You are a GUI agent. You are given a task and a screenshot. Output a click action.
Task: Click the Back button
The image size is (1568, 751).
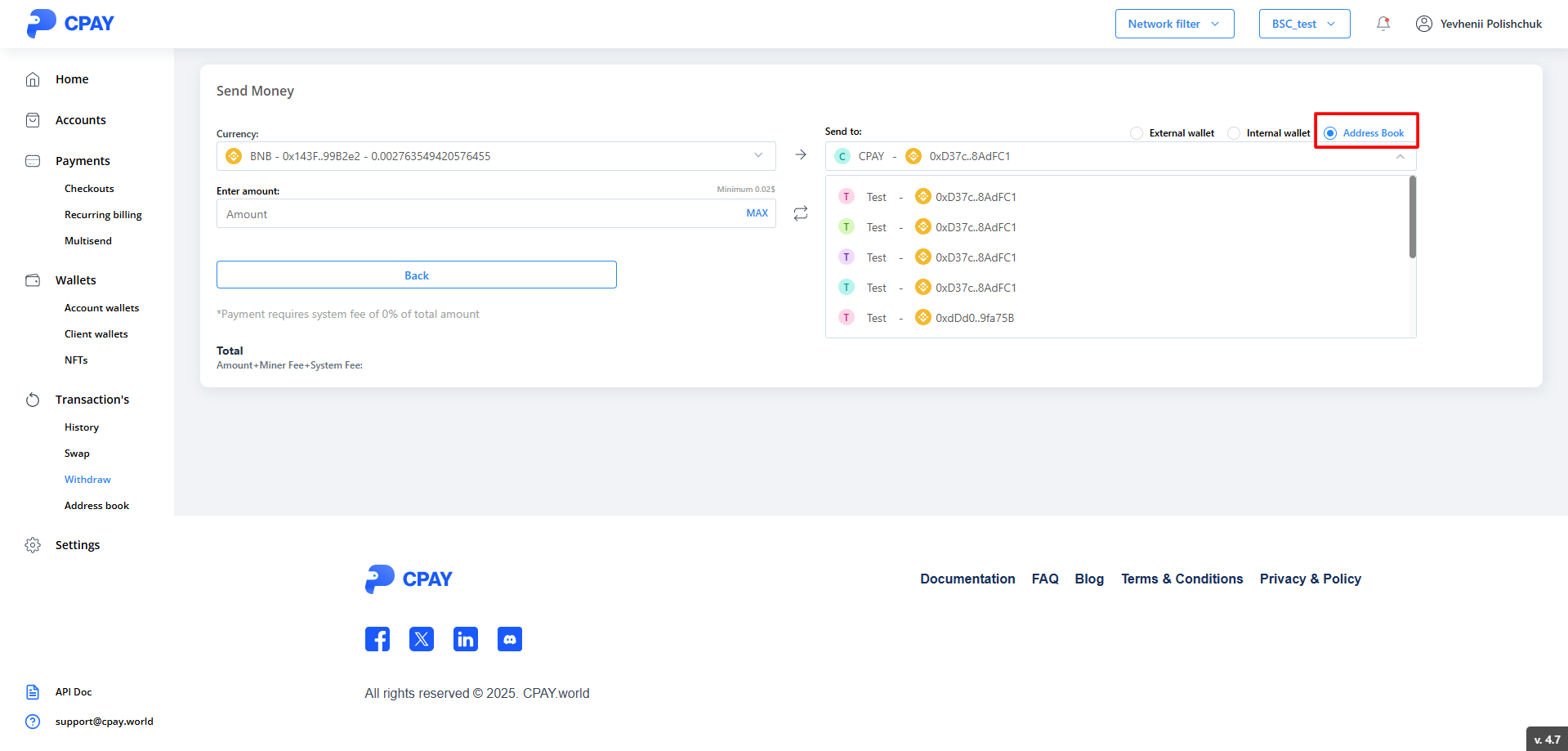click(x=417, y=275)
